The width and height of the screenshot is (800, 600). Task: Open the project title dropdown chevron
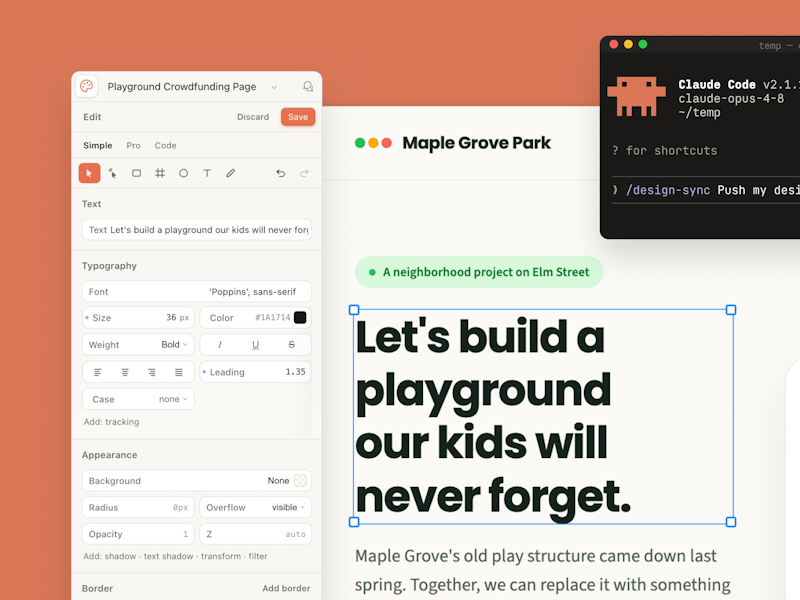point(274,87)
